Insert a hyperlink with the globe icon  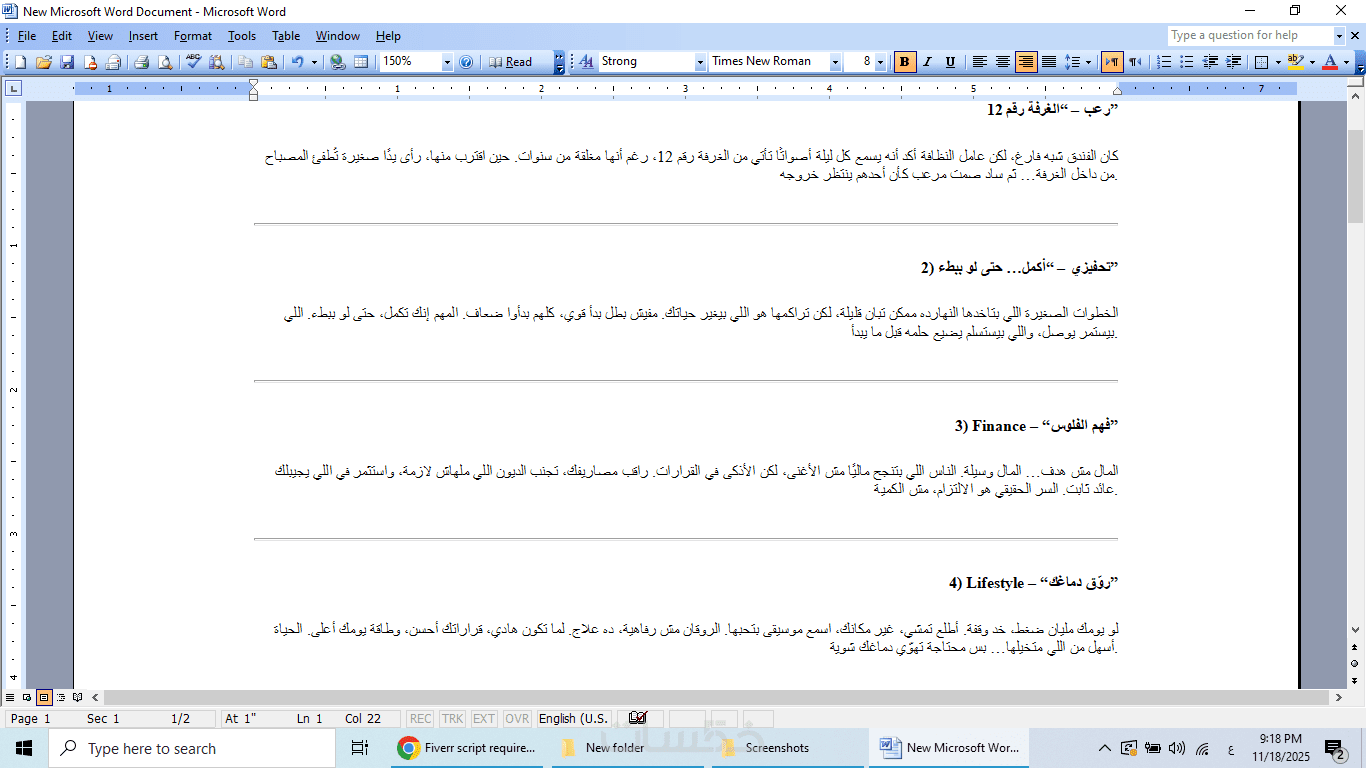338,62
